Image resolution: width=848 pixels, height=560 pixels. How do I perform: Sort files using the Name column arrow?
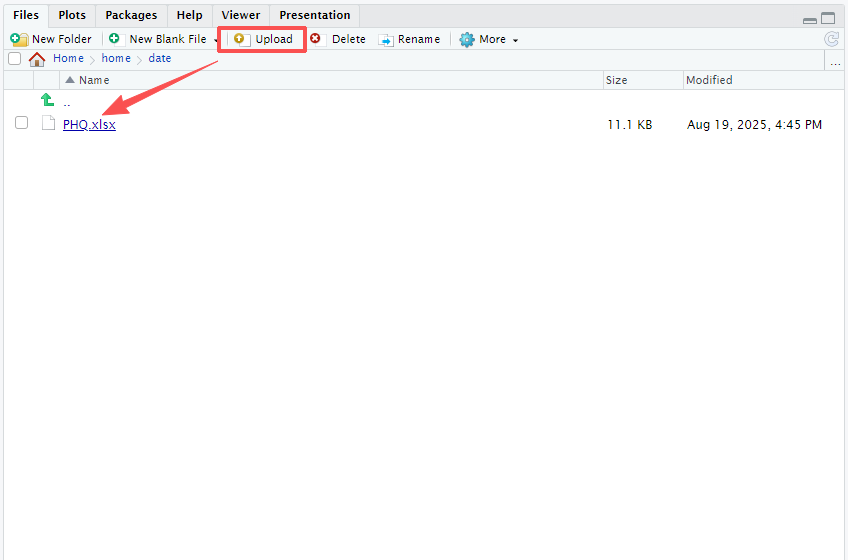pyautogui.click(x=70, y=80)
